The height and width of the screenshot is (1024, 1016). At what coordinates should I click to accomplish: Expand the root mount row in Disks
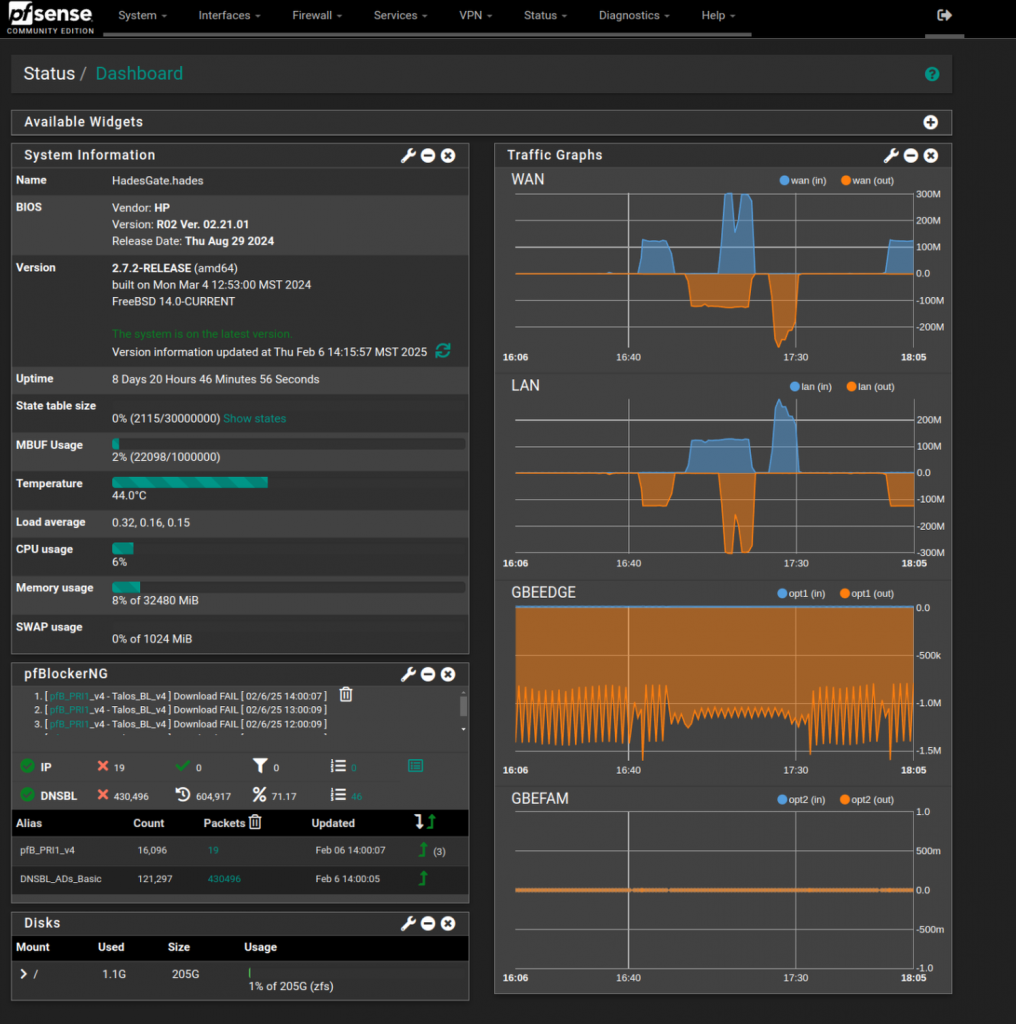(x=23, y=973)
